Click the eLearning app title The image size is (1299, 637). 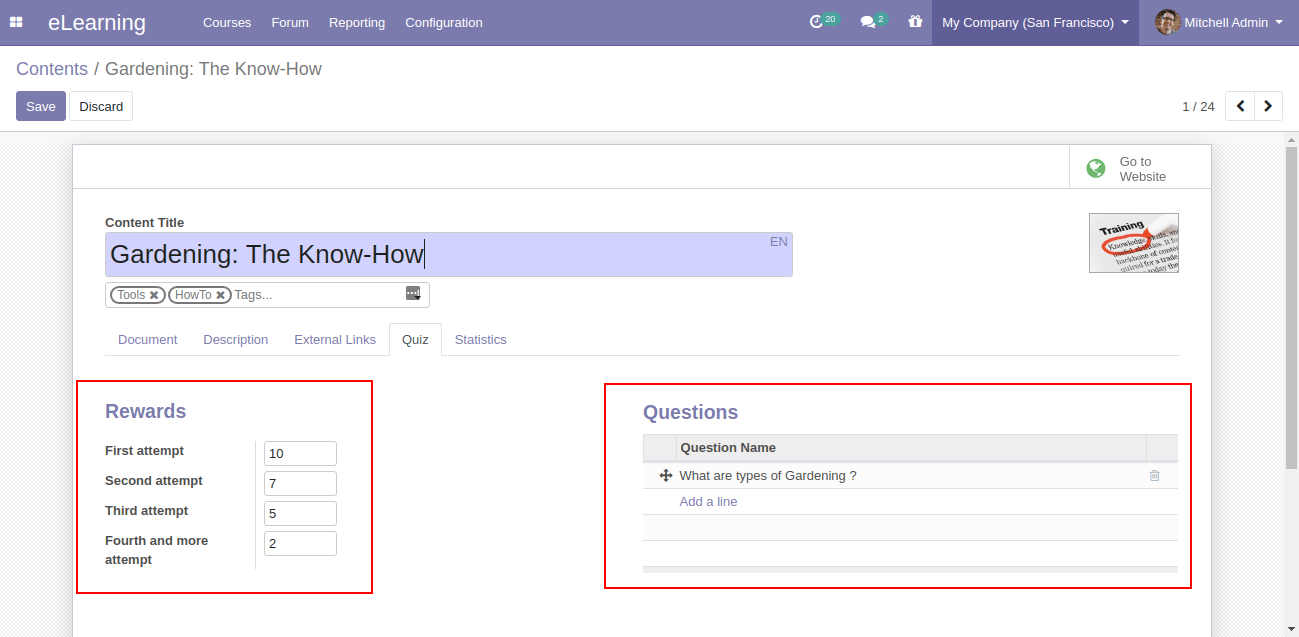pyautogui.click(x=97, y=22)
